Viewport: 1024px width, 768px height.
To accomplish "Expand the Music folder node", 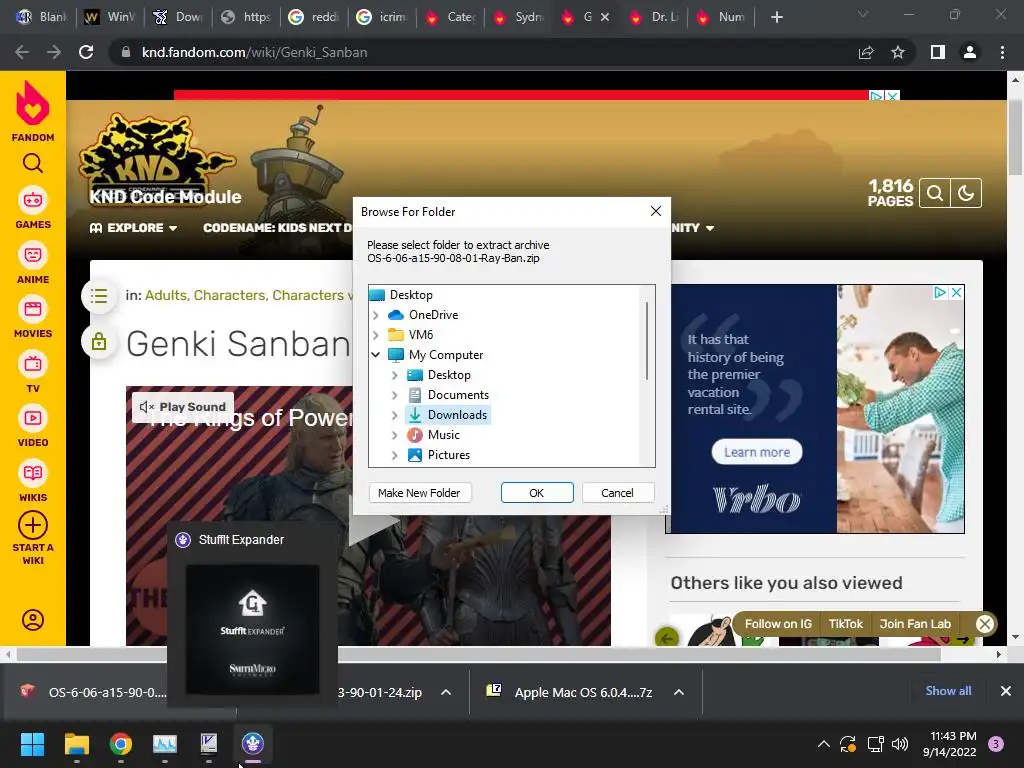I will (x=394, y=435).
